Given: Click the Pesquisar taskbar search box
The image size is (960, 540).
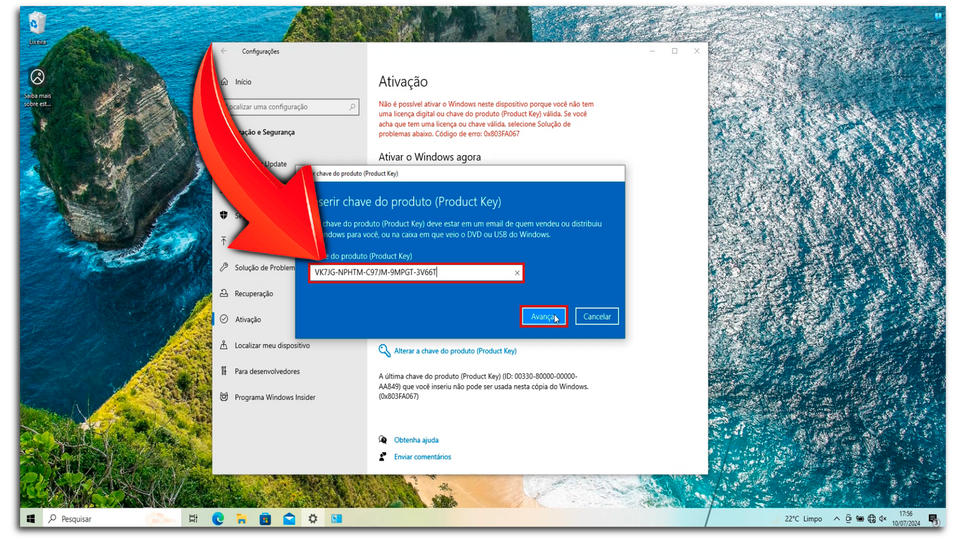Looking at the screenshot, I should coord(113,519).
